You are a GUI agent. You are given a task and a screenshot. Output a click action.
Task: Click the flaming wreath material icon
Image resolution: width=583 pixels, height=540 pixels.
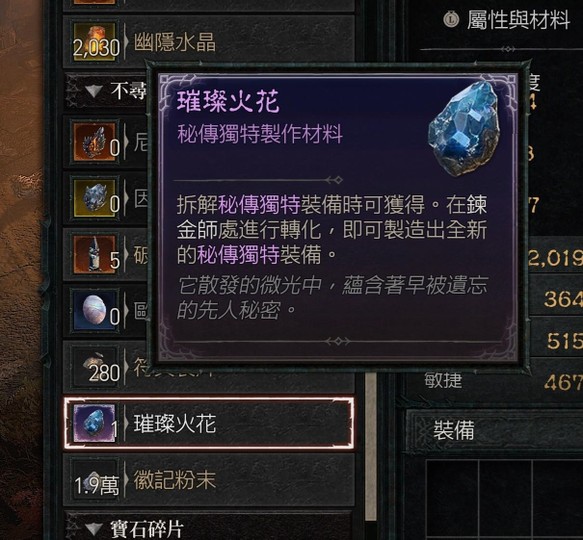tap(94, 141)
